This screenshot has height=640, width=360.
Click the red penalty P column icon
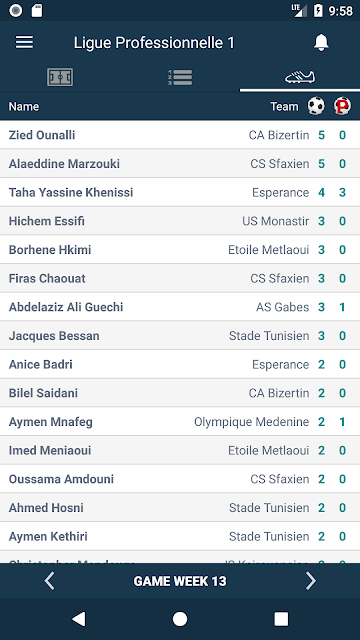click(342, 106)
